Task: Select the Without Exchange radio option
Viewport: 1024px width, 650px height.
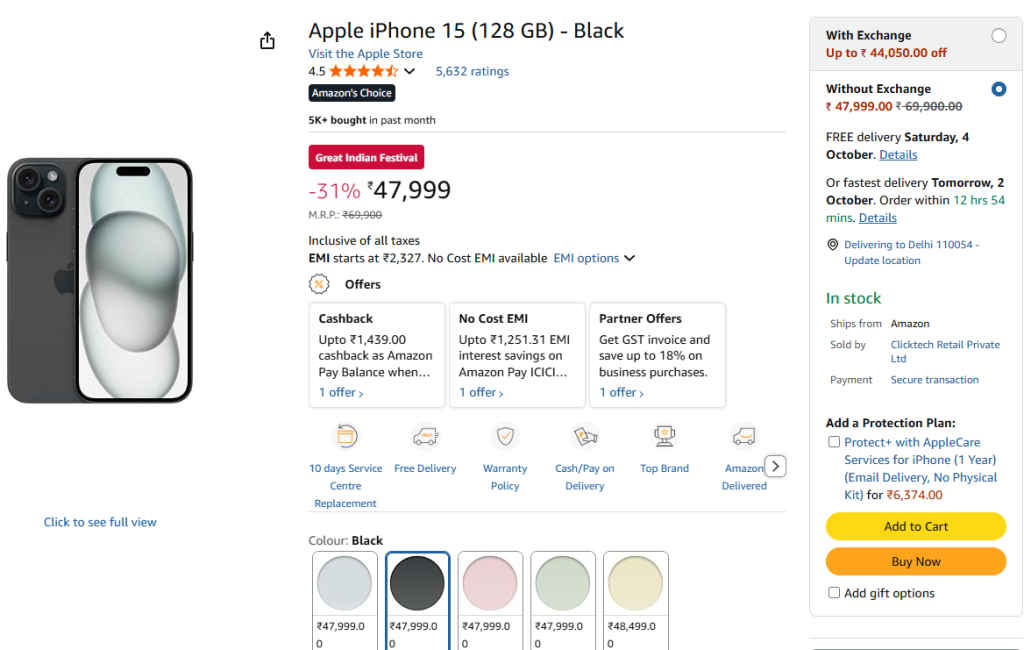Action: click(998, 89)
